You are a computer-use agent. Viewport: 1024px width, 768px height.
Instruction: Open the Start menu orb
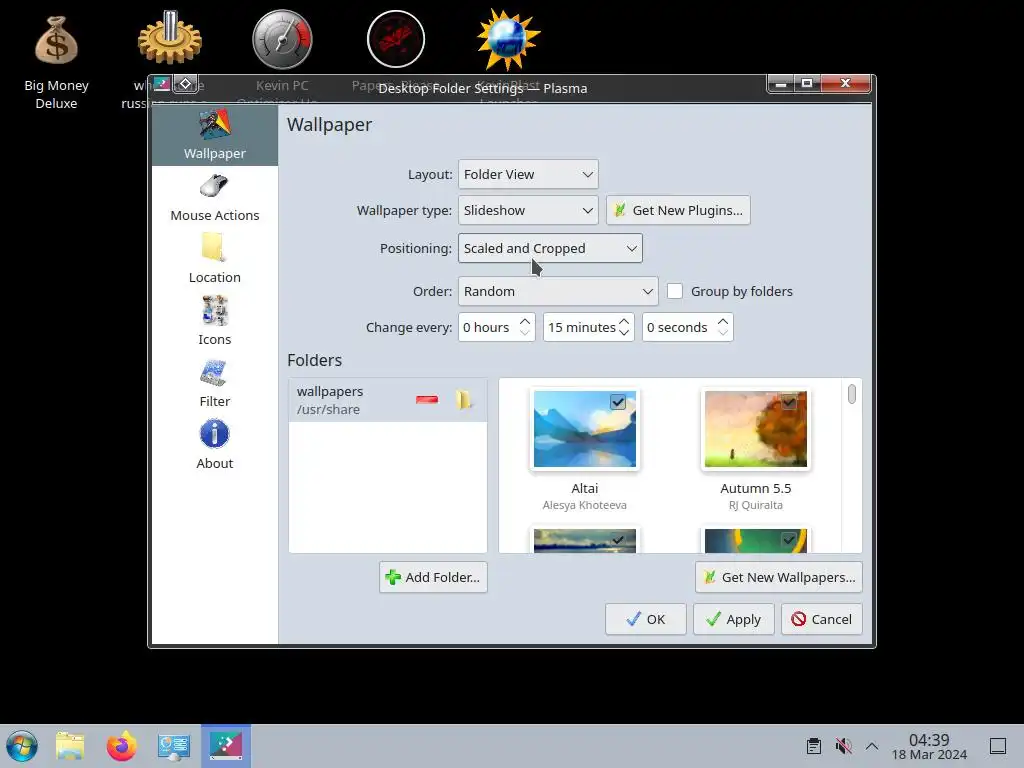click(22, 746)
